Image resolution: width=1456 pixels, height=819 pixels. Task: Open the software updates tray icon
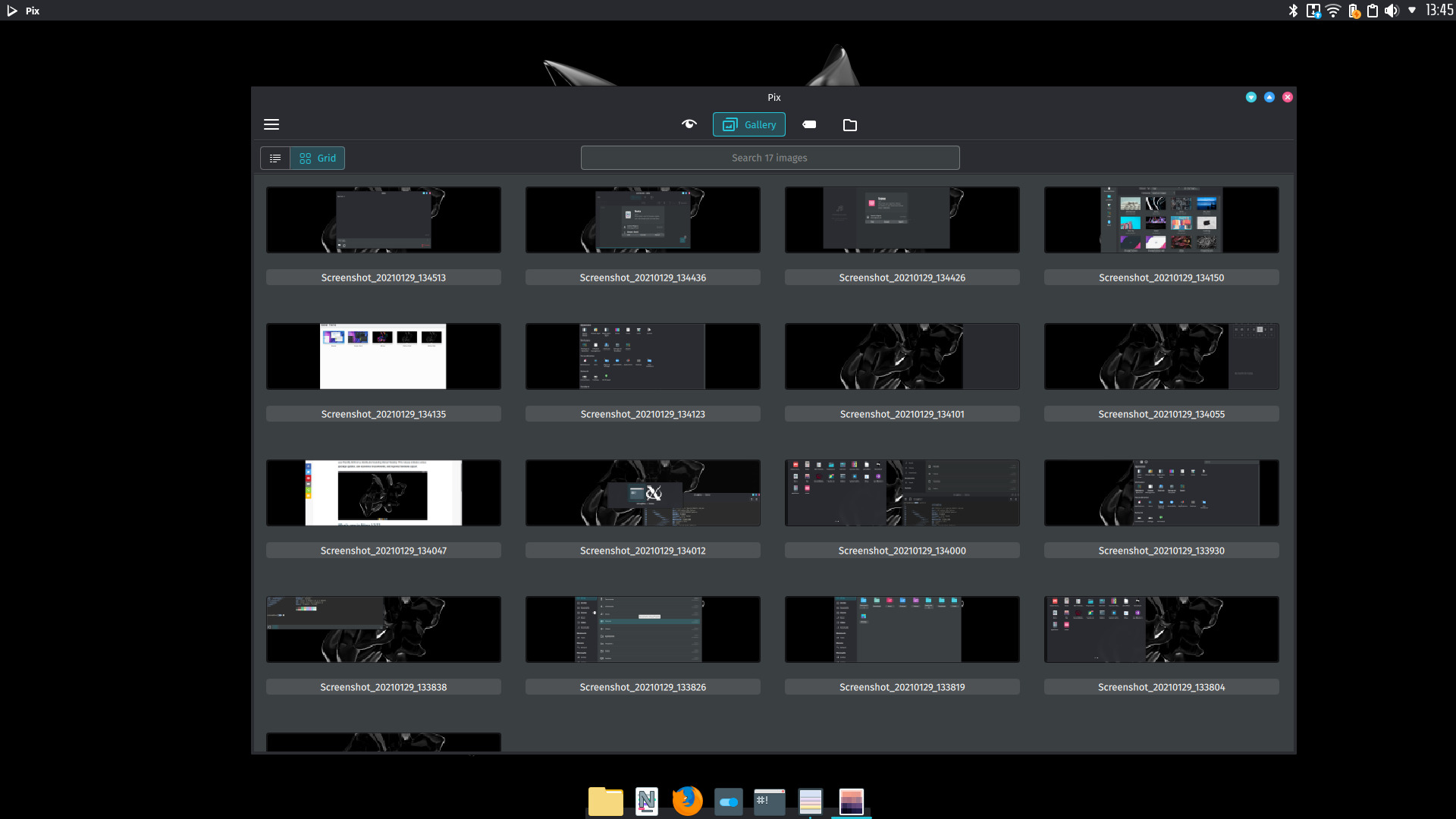coord(1313,11)
